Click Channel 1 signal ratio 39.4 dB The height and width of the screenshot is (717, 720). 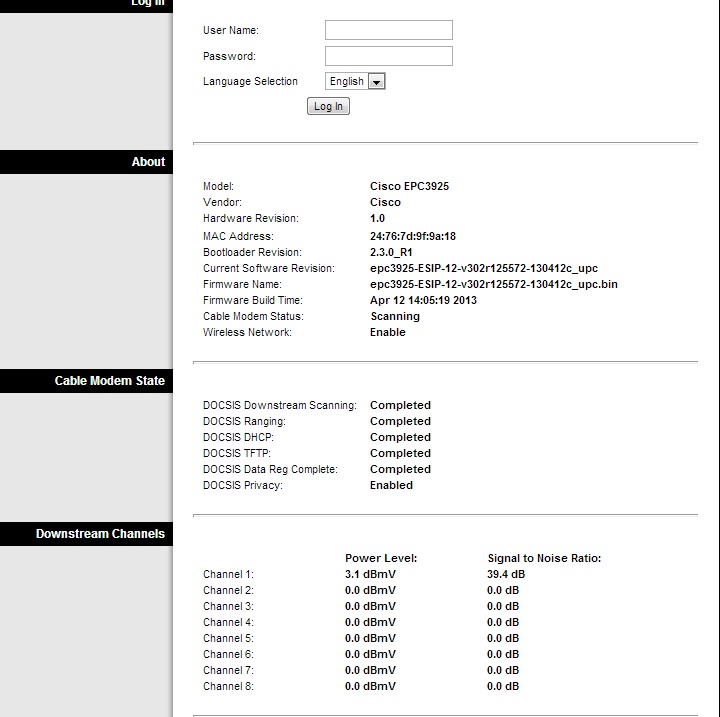point(506,574)
